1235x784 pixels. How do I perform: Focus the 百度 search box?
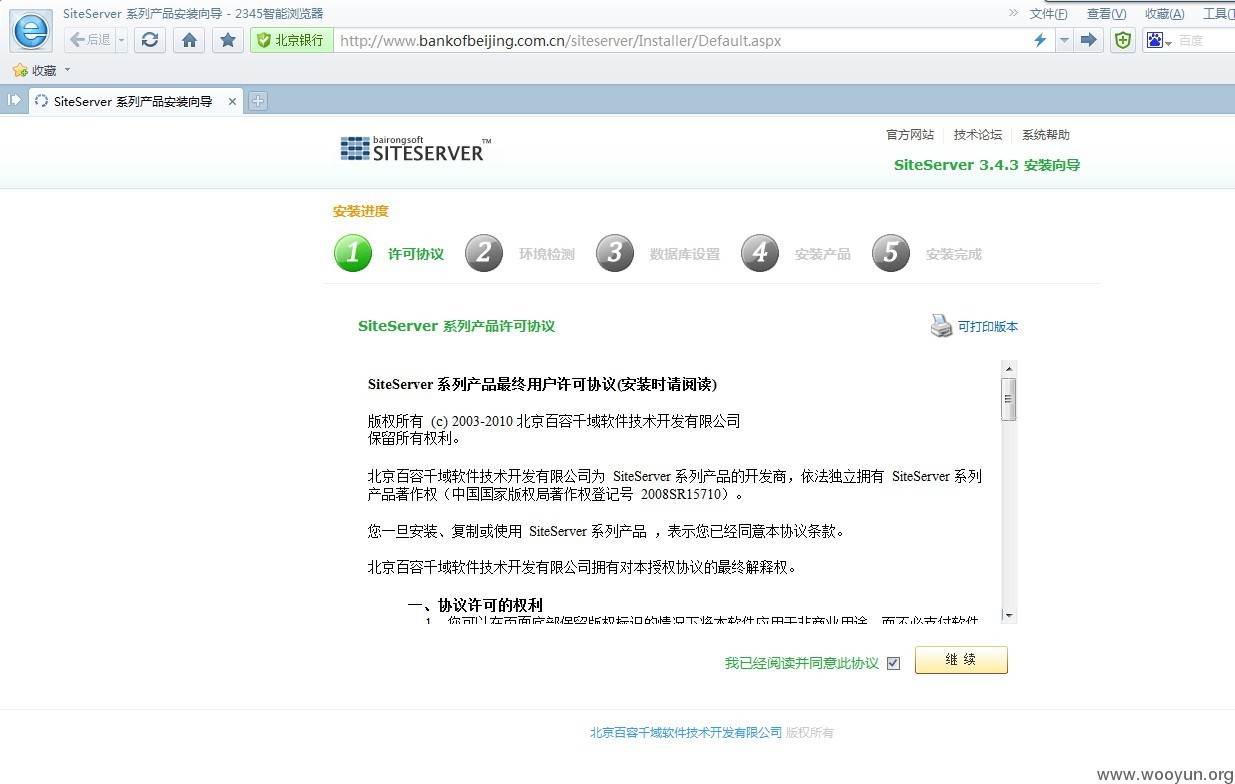coord(1205,41)
